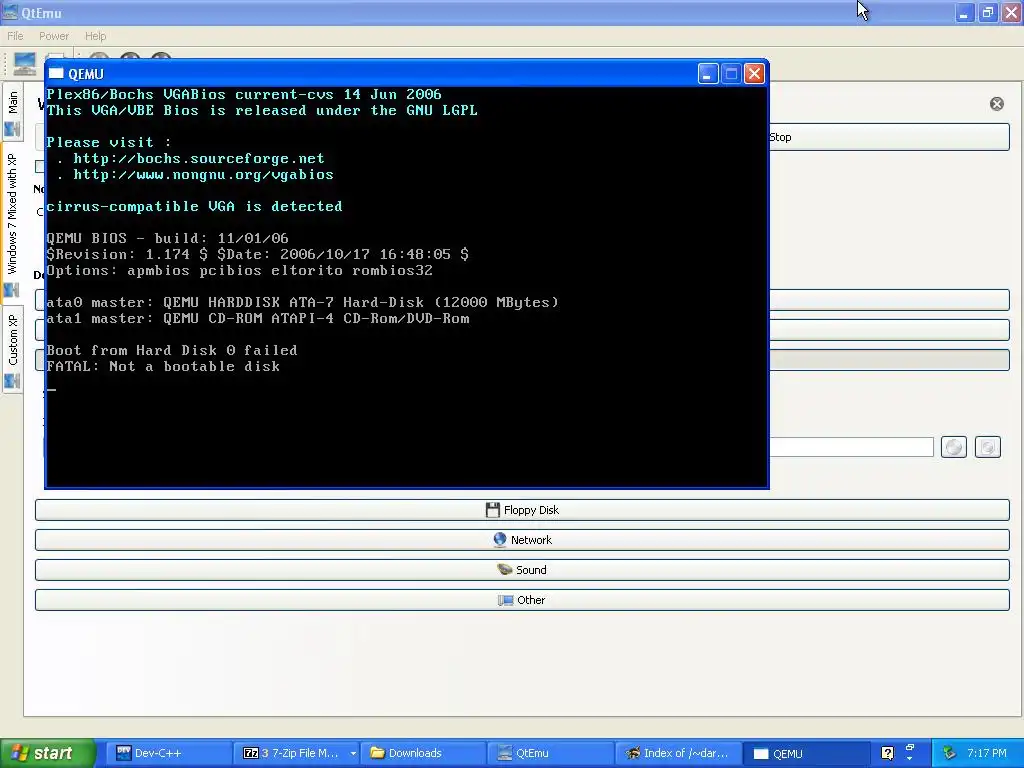Viewport: 1024px width, 768px height.
Task: Click the 'QEMU BIOS - build: 11/01/06' line
Action: click(x=167, y=238)
